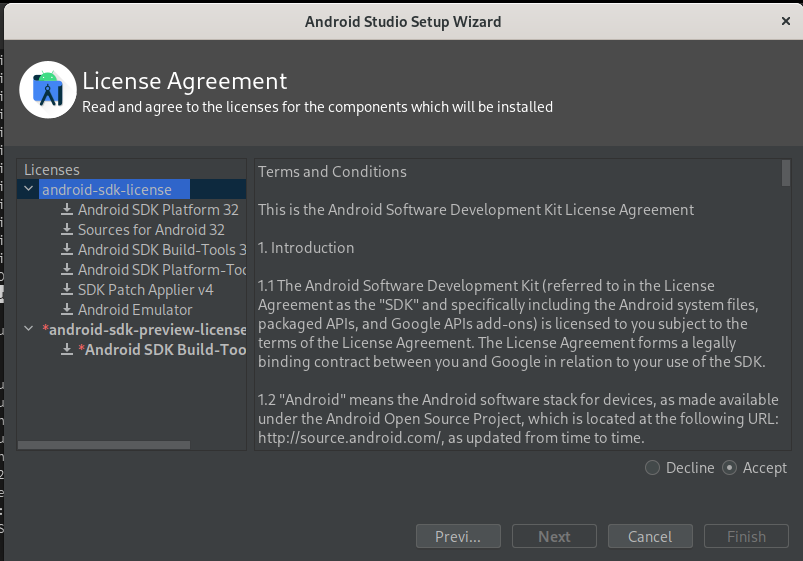Select the Accept radio button

pos(729,468)
